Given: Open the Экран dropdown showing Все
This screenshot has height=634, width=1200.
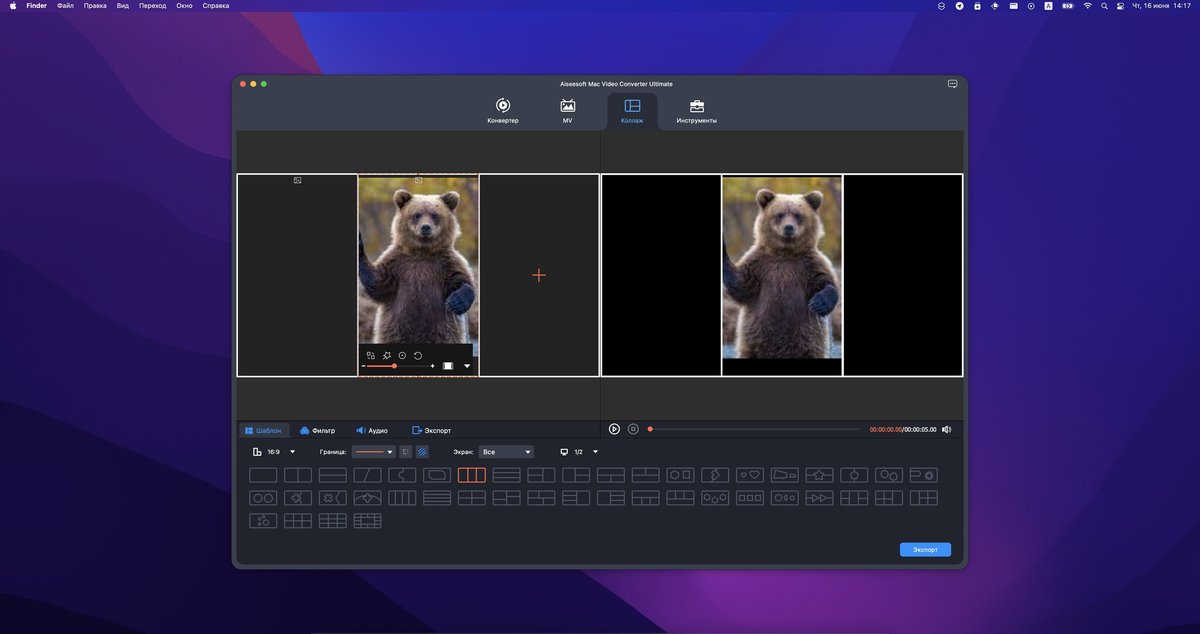Looking at the screenshot, I should point(507,451).
